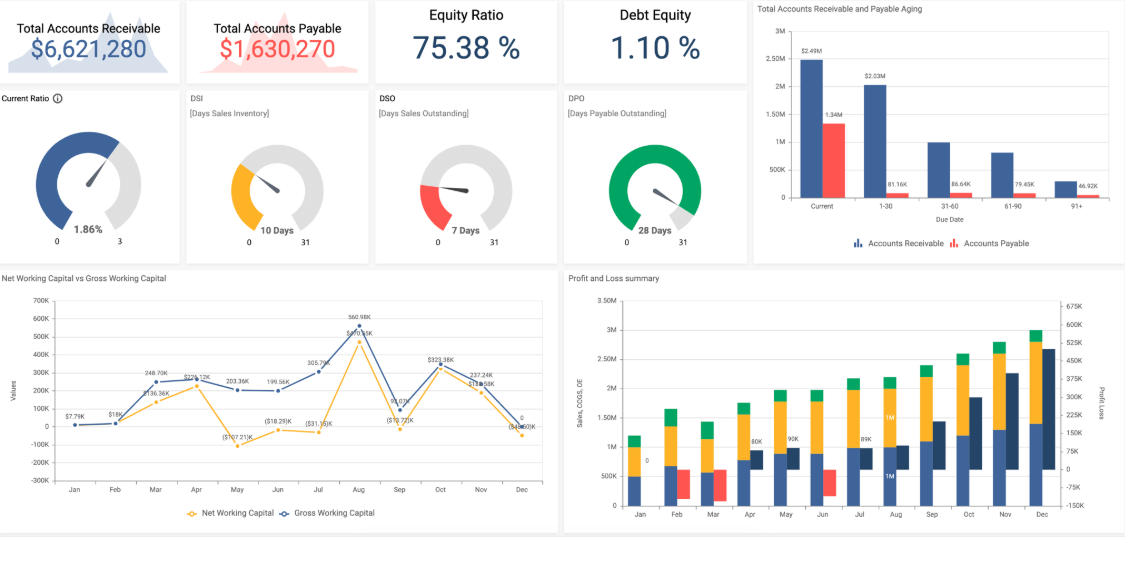The height and width of the screenshot is (561, 1125).
Task: Click the Oct gross point labeled 323.38K
Action: point(441,365)
